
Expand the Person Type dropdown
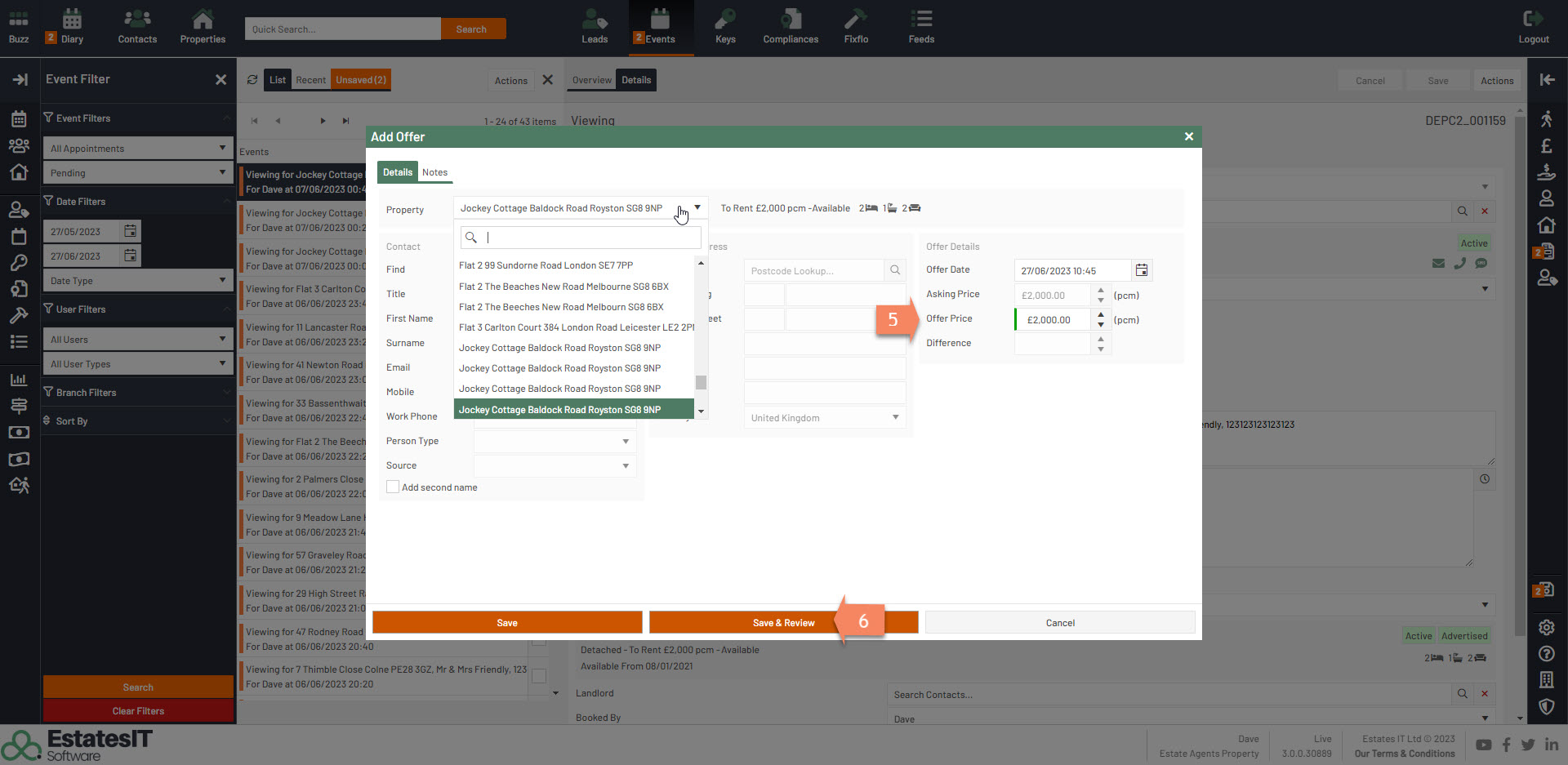(x=626, y=442)
